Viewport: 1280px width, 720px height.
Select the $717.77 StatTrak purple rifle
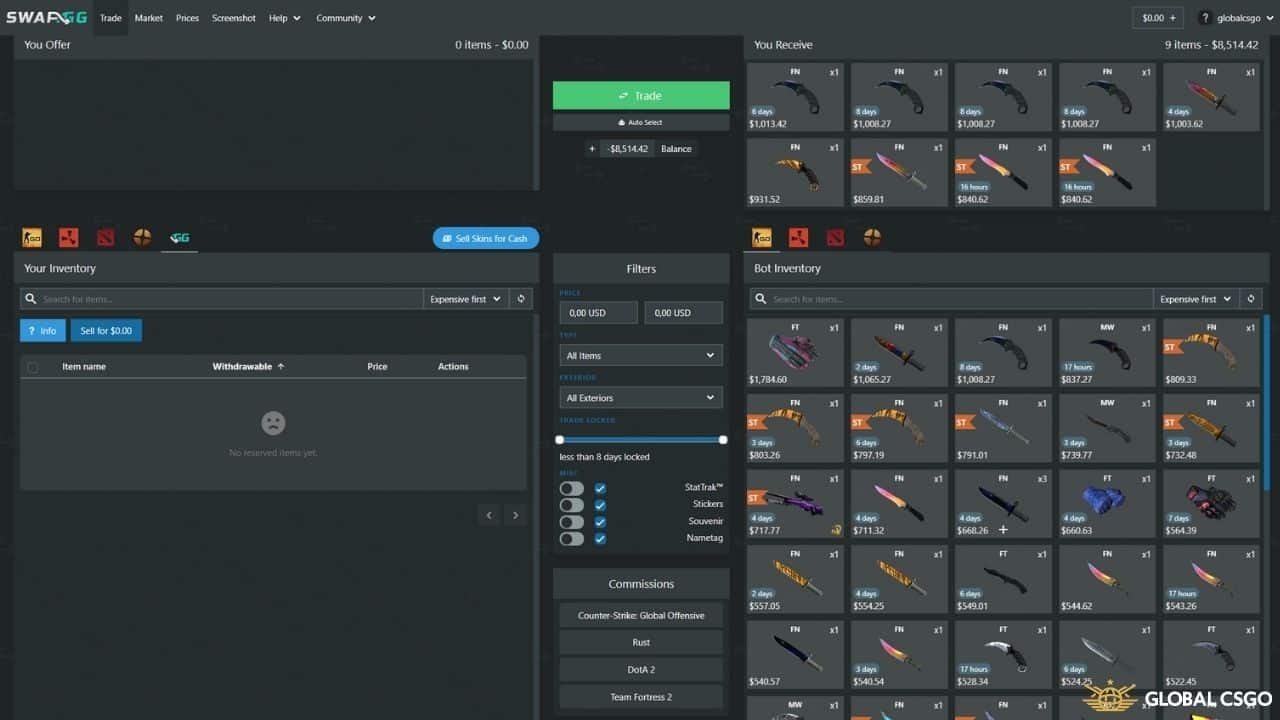[x=795, y=504]
